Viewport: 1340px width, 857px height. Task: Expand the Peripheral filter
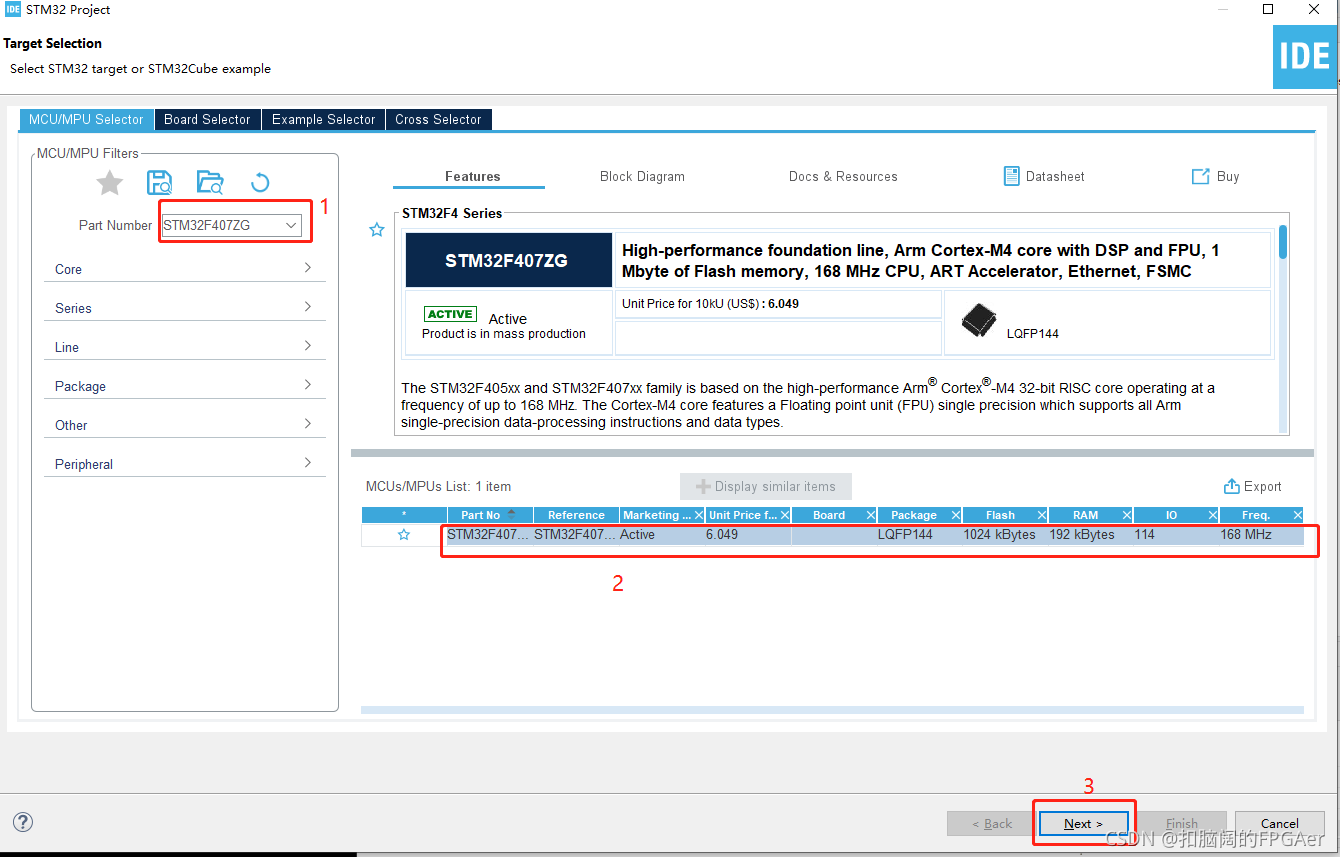point(185,463)
